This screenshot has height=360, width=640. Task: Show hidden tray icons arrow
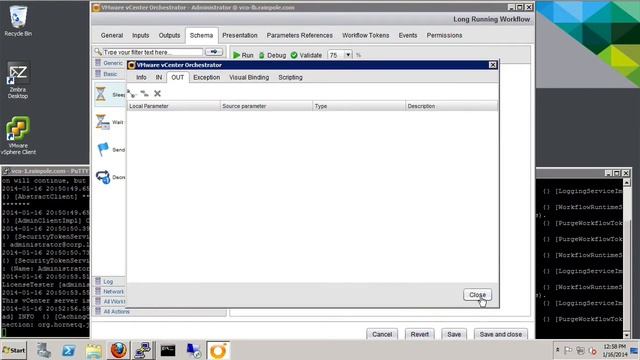(557, 350)
